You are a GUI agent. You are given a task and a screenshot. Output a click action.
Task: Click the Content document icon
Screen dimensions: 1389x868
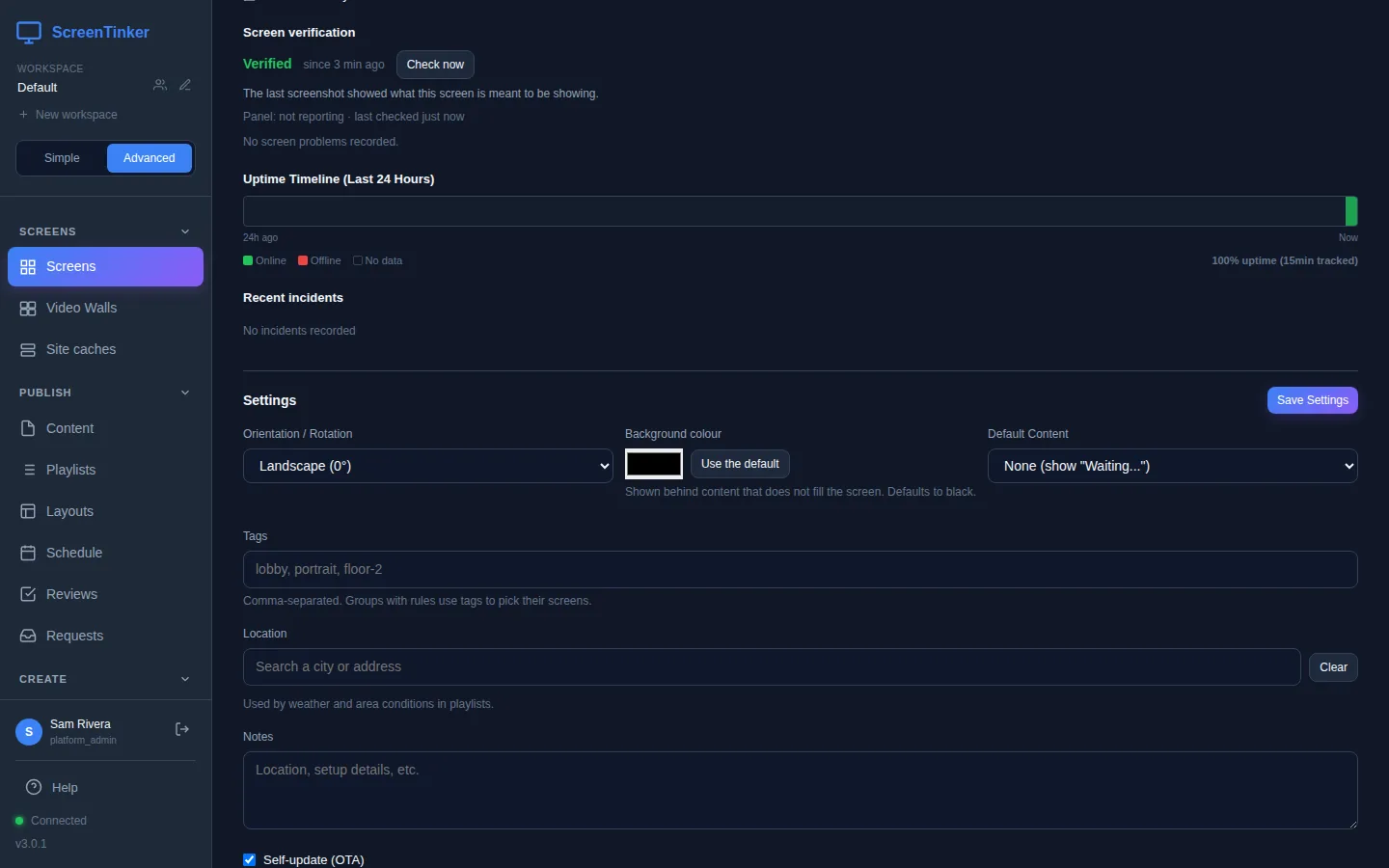point(28,428)
